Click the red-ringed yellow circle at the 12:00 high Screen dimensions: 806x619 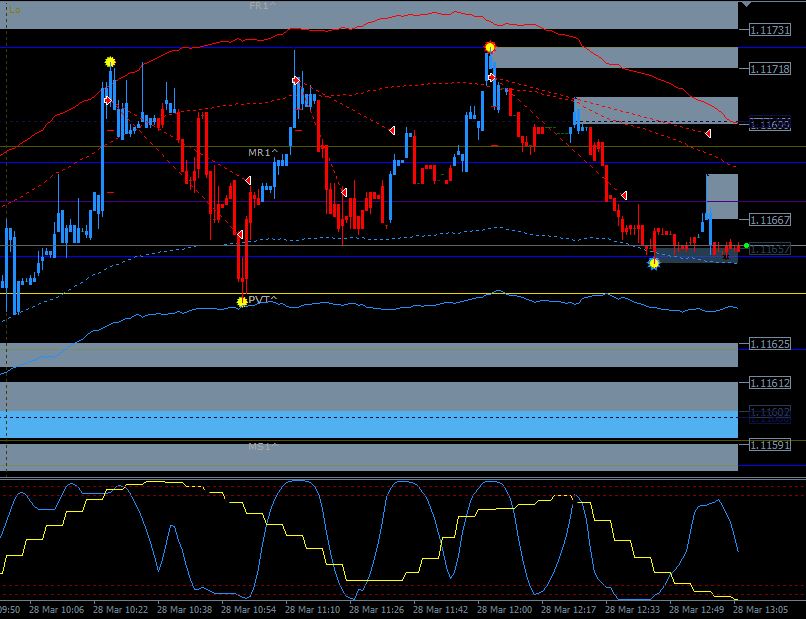click(490, 47)
